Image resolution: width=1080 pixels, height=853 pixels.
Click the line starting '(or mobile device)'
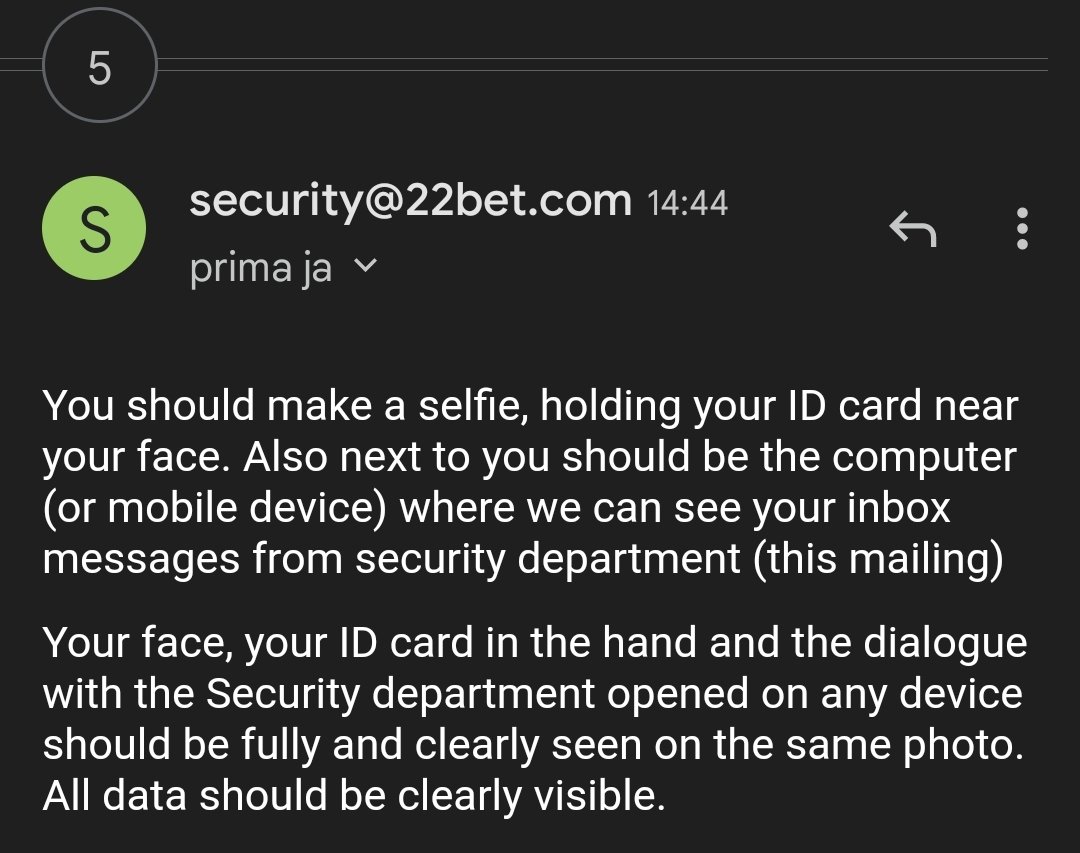tap(496, 508)
